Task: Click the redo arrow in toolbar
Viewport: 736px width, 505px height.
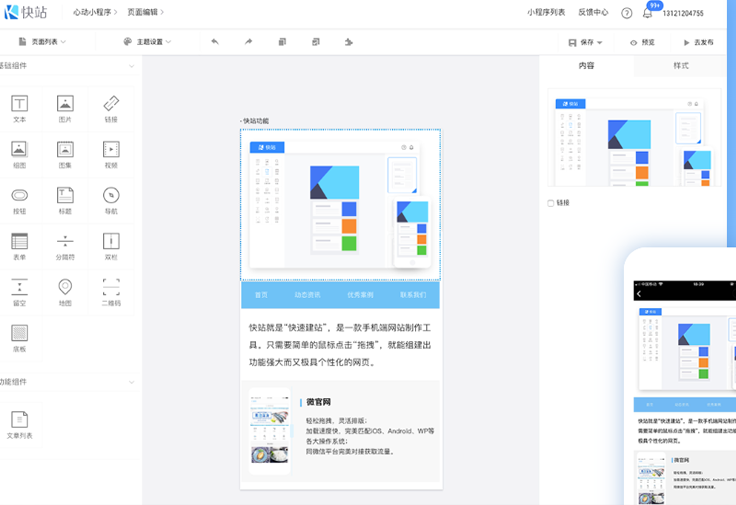Action: point(248,42)
